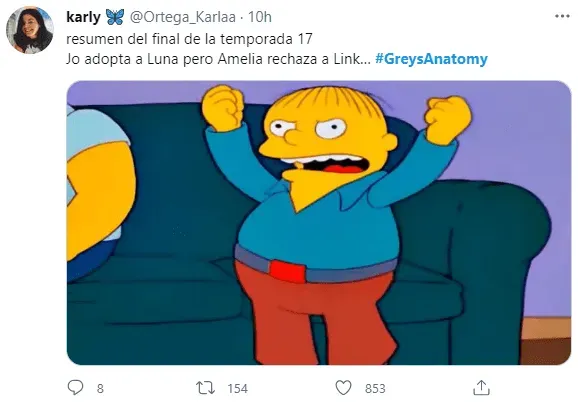Open the #GreysAnatomy hashtag link
Viewport: 578px width, 402px height.
(431, 59)
